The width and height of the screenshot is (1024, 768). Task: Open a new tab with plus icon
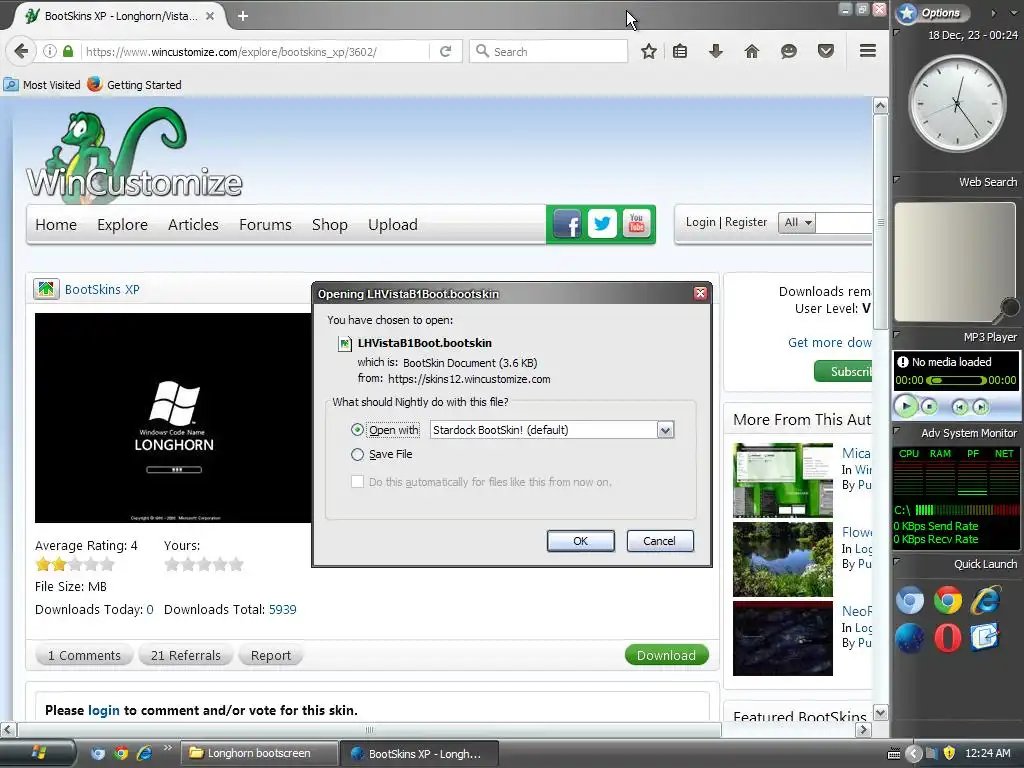click(243, 16)
